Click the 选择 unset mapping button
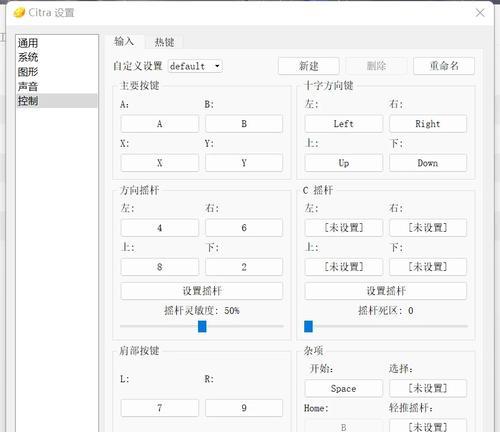This screenshot has height=432, width=500. (x=428, y=389)
